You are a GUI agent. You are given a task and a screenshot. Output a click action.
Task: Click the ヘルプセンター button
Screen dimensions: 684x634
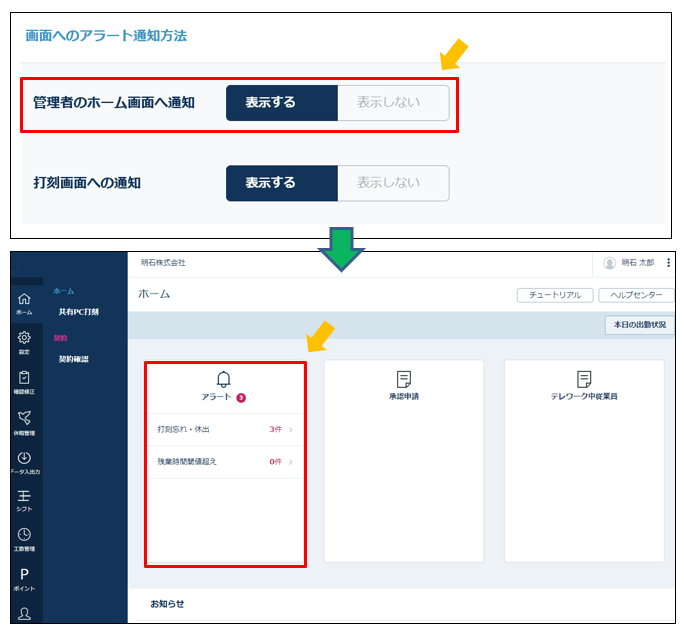636,295
